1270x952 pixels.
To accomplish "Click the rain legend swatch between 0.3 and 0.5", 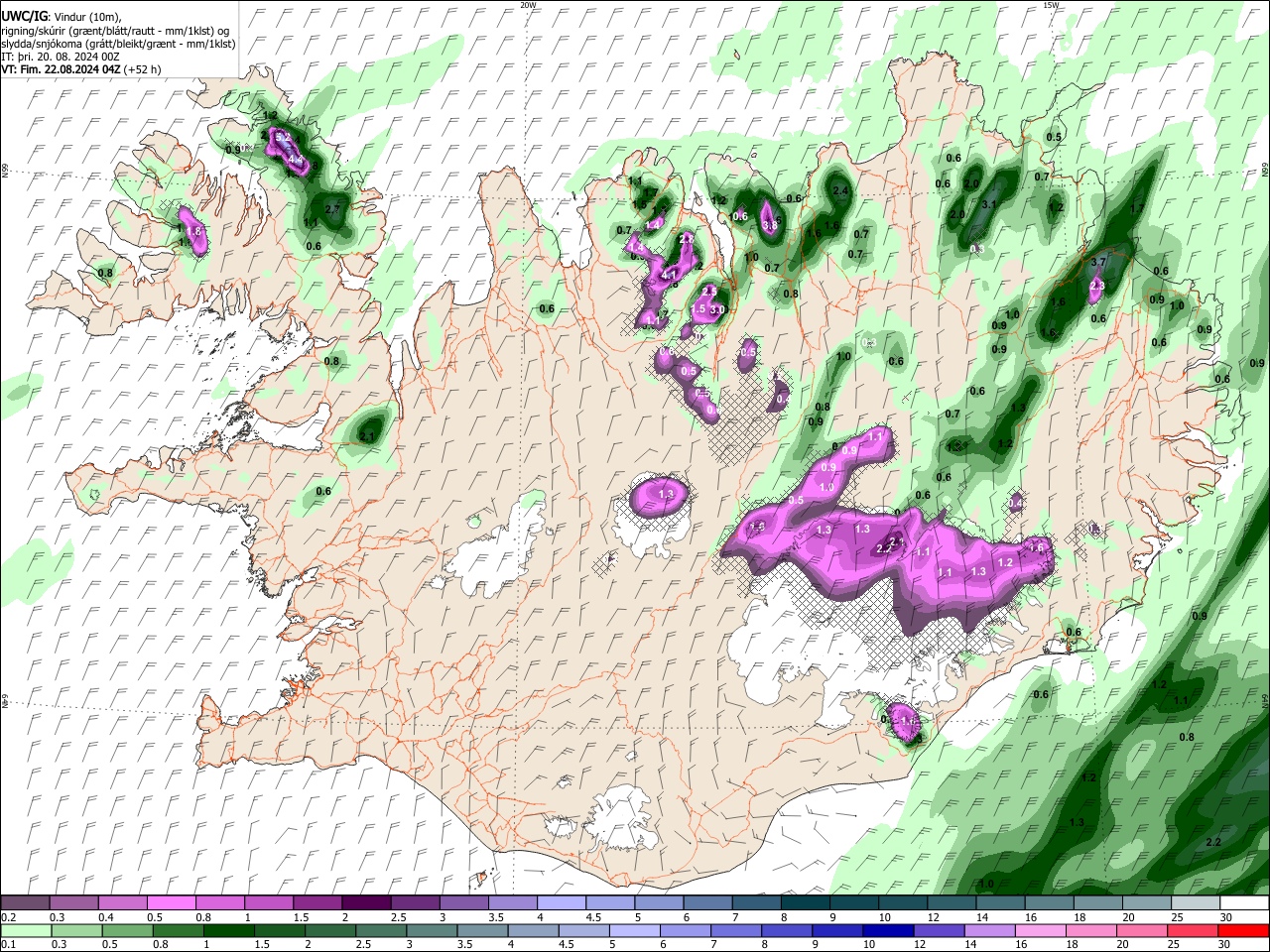I will (76, 930).
